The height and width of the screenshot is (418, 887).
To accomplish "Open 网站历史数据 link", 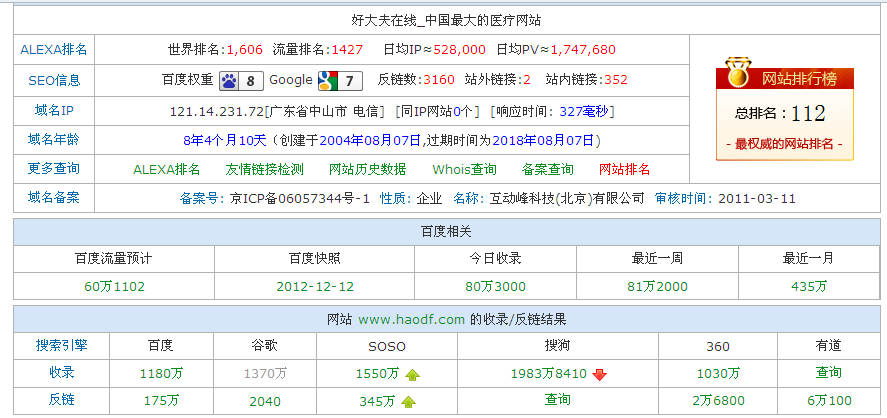I will [x=367, y=170].
